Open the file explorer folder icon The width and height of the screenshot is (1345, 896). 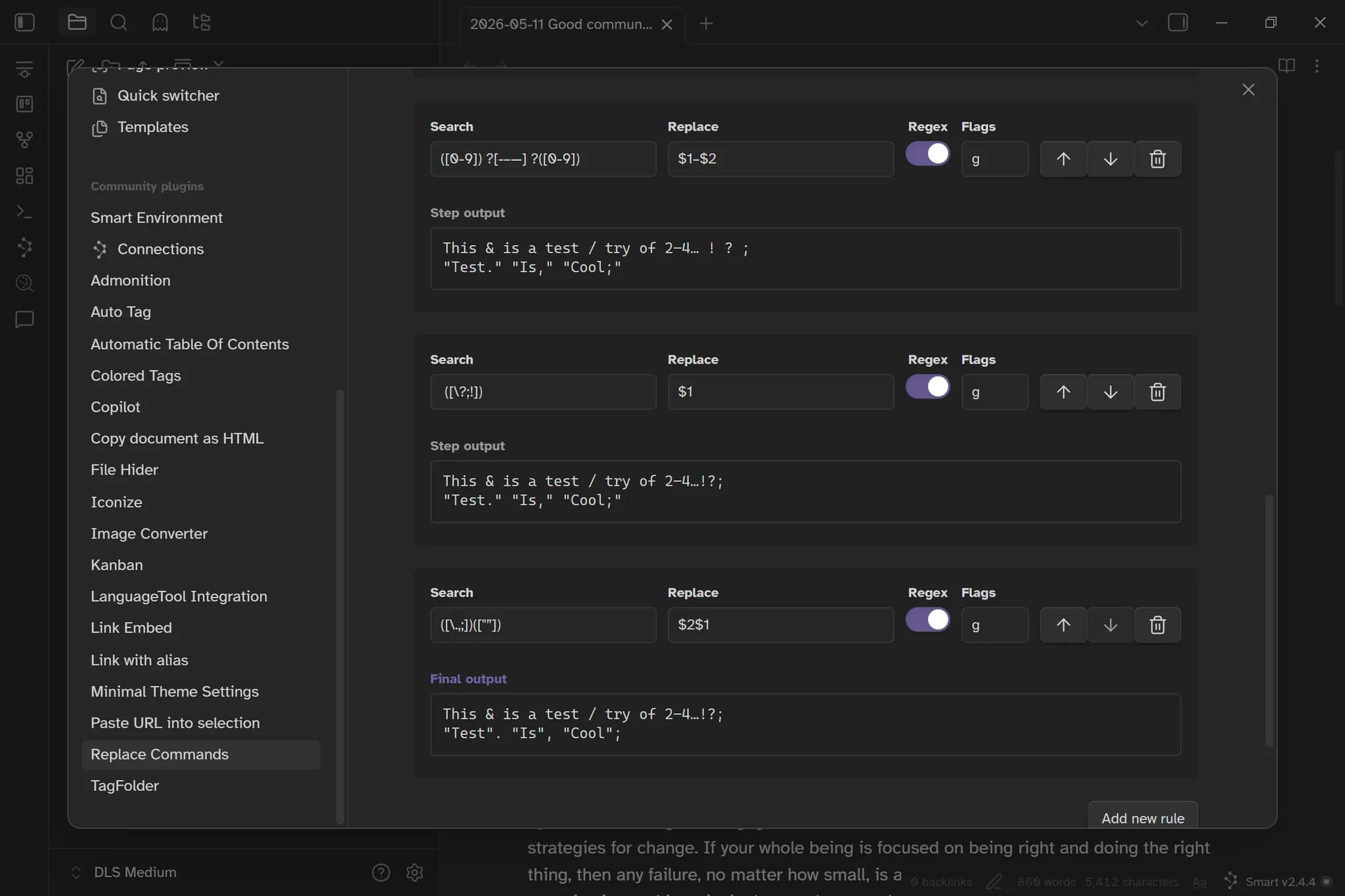click(x=77, y=22)
